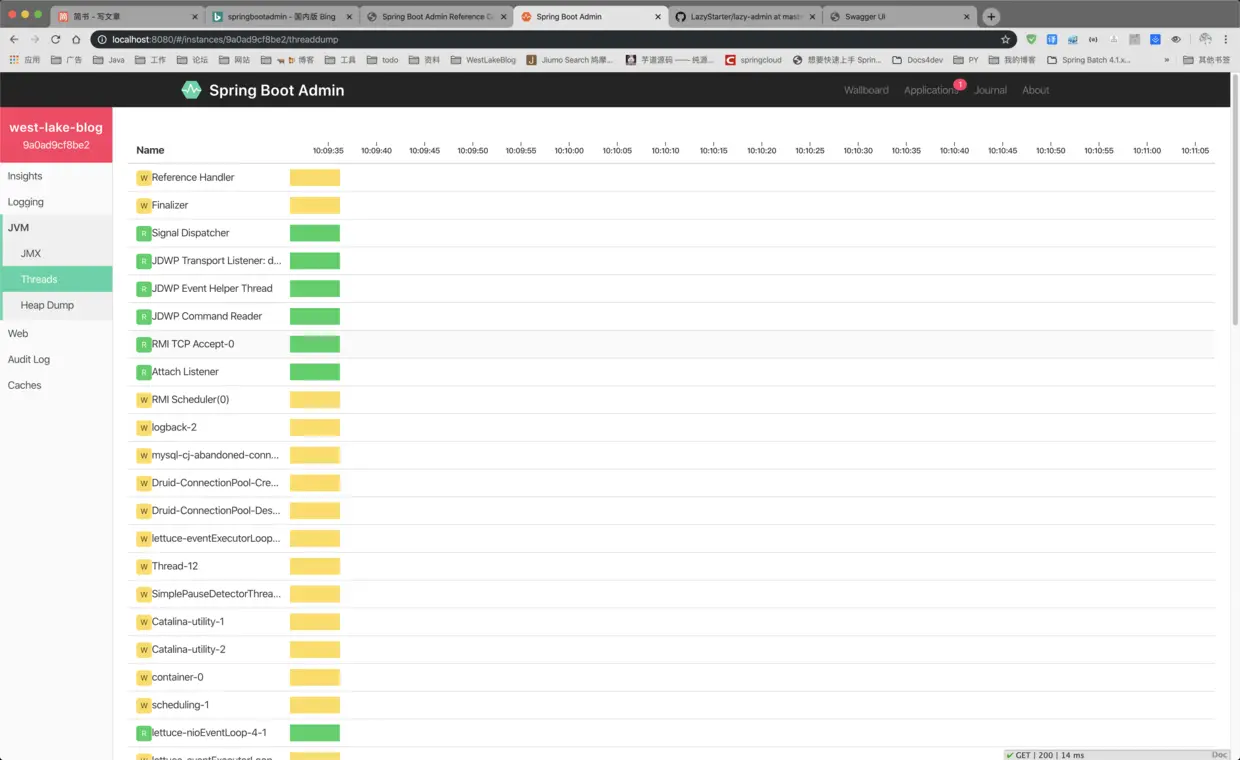The height and width of the screenshot is (760, 1240).
Task: Bookmark this page with the star icon
Action: (1005, 39)
